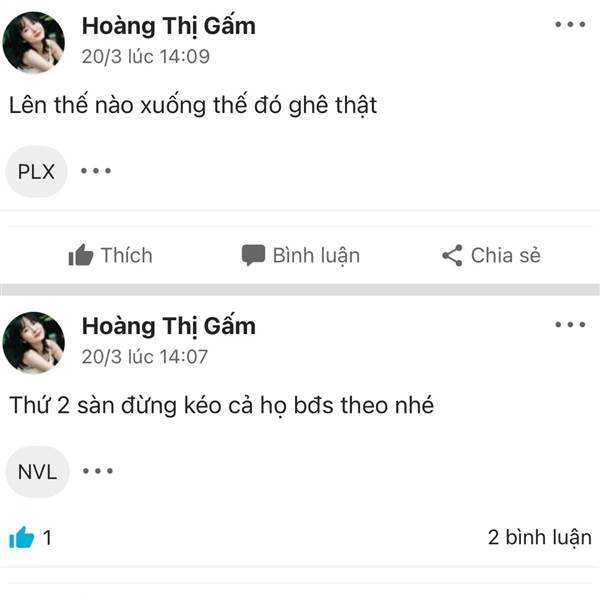This screenshot has width=600, height=600.
Task: Open the 20/3 lúc 14:09 timestamp
Action: pos(145,56)
